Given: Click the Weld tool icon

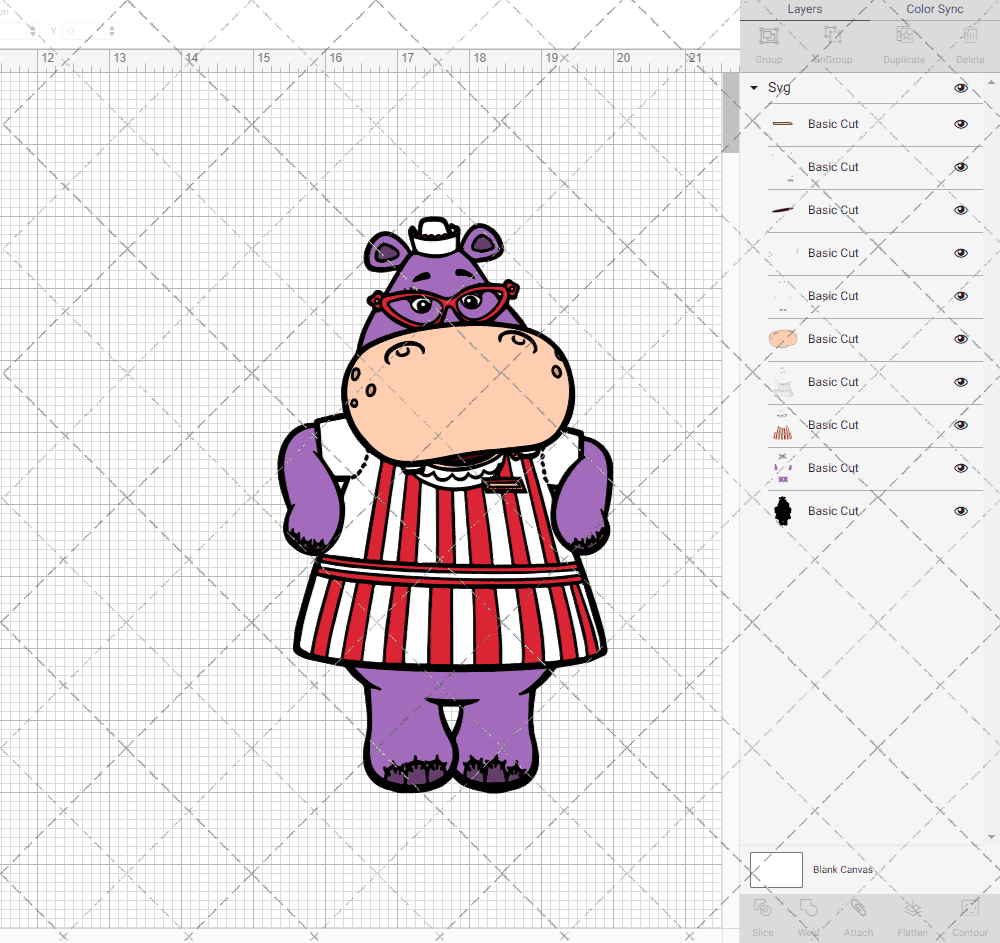Looking at the screenshot, I should tap(808, 907).
